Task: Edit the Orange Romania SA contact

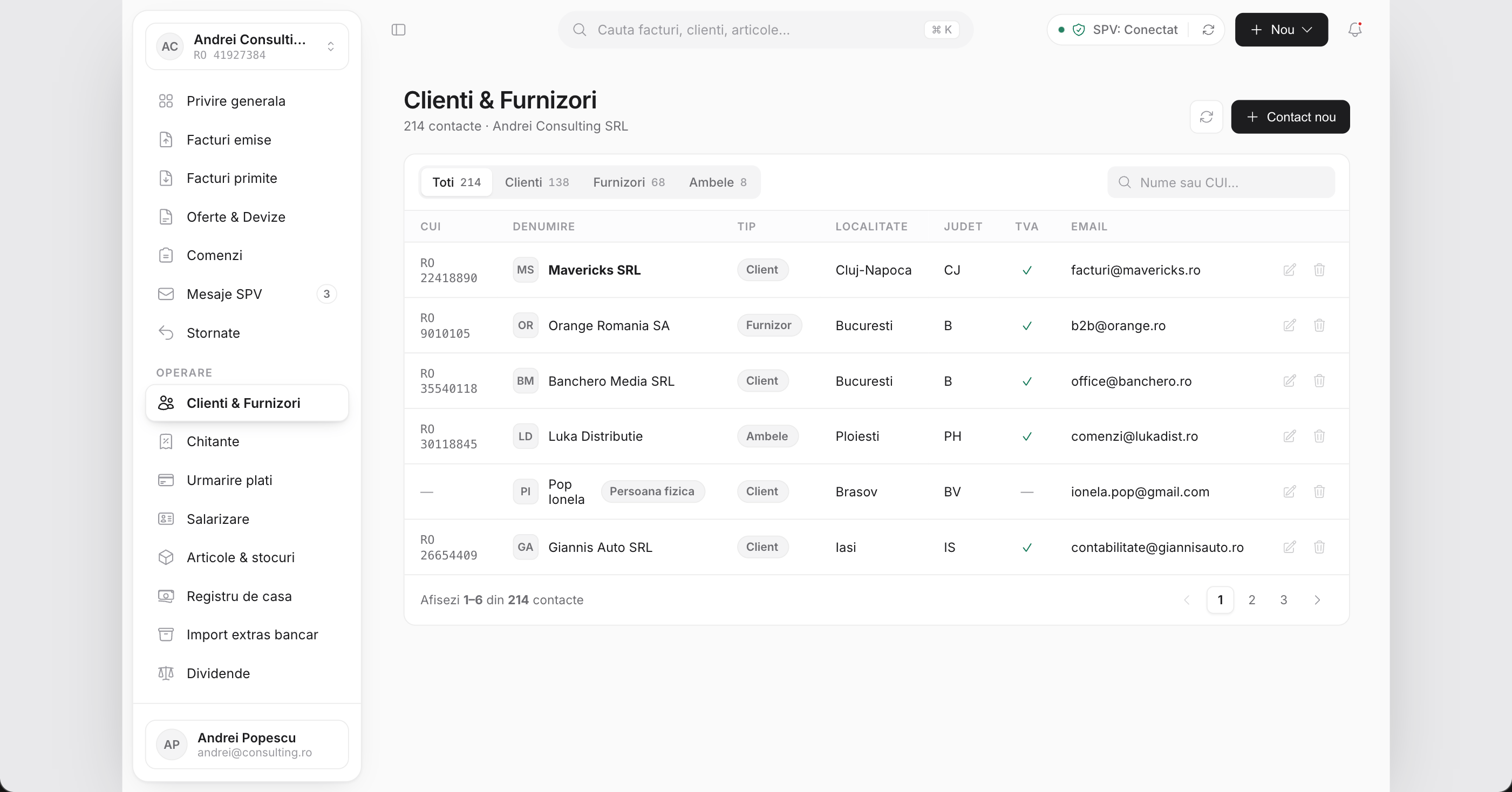Action: pyautogui.click(x=1289, y=326)
